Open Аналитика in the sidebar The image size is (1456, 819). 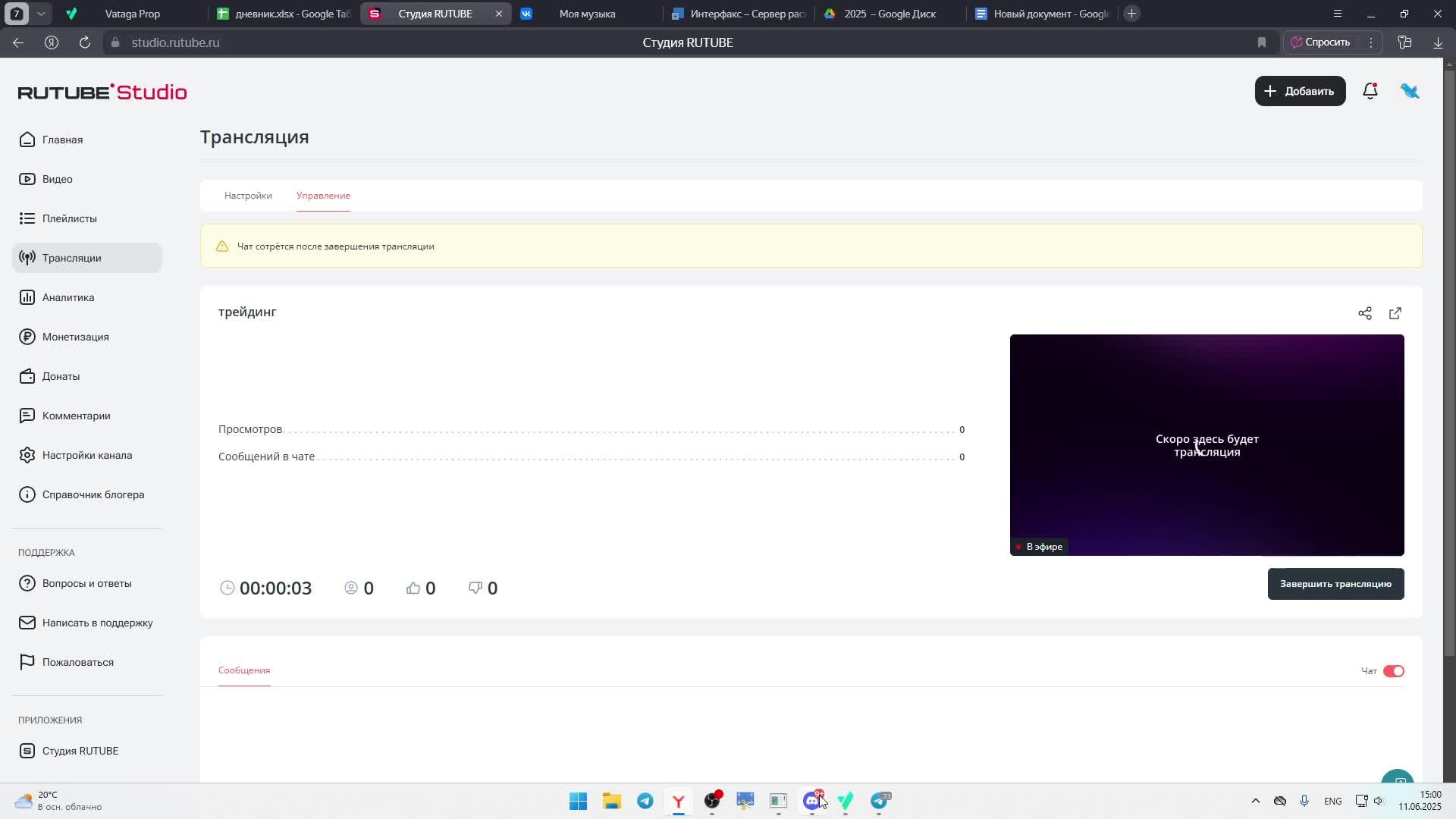point(68,297)
